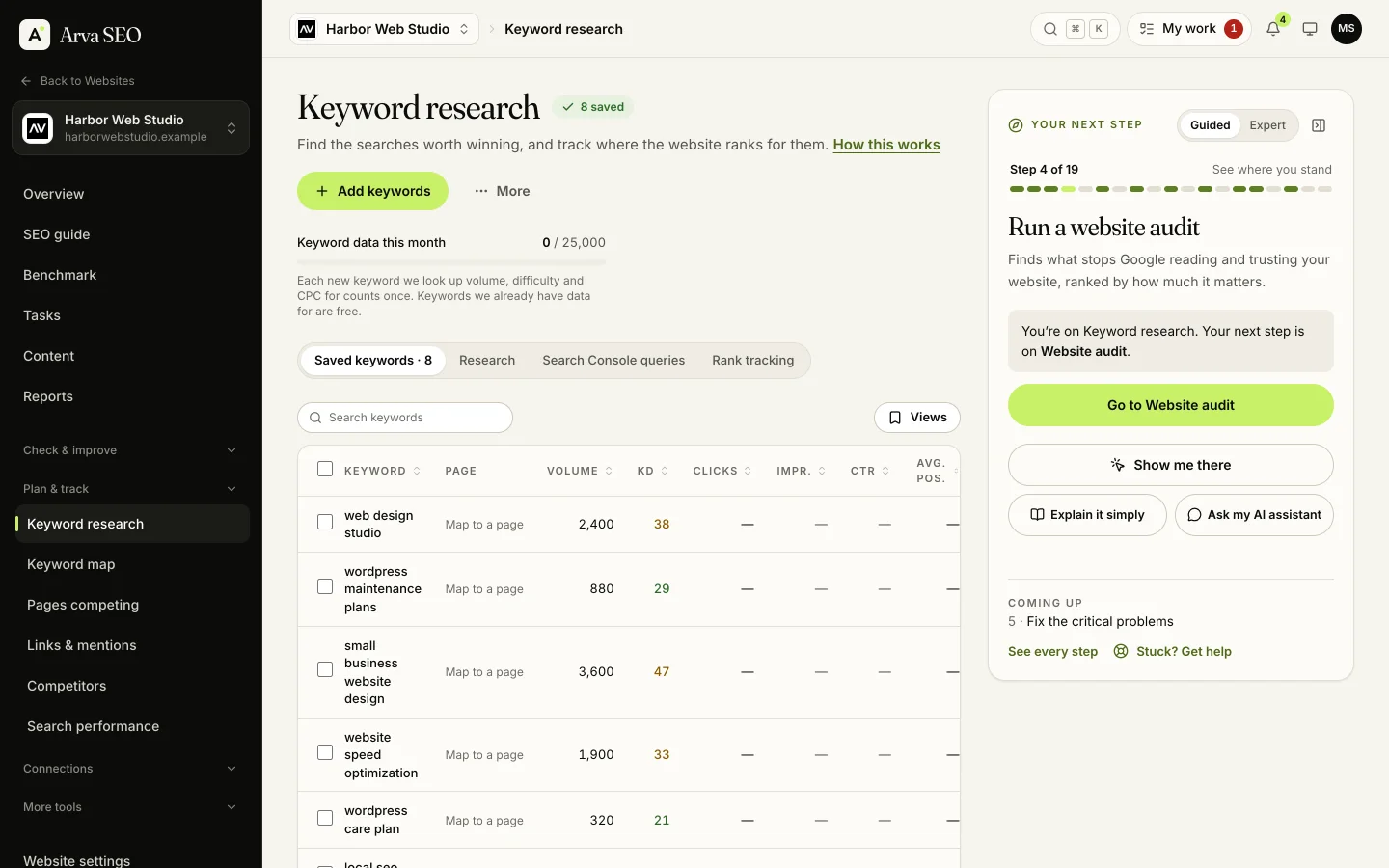Click See every step link

[1052, 651]
